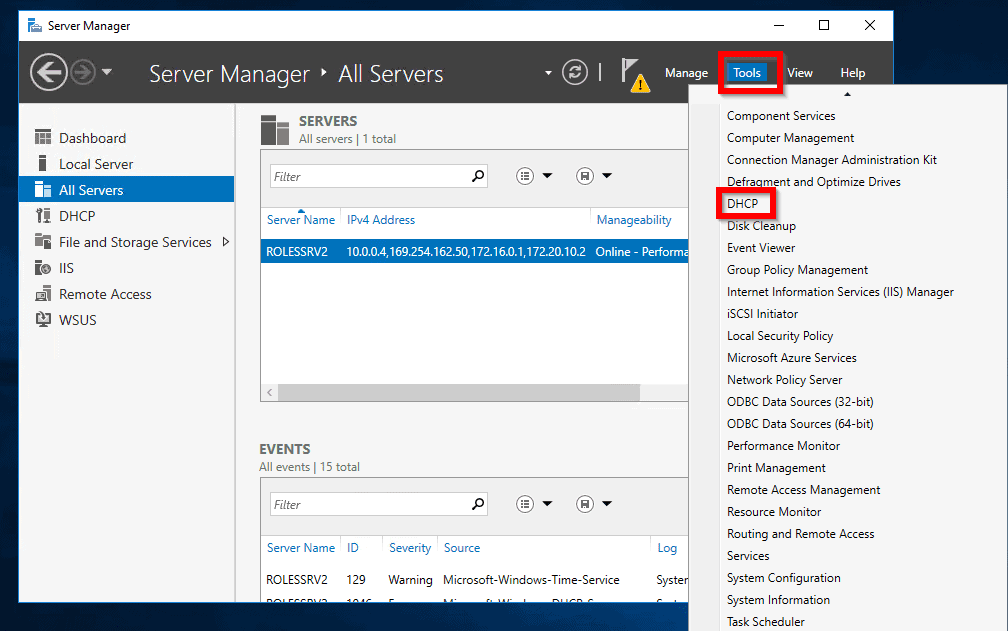
Task: Select the Microsoft-Windows-Time-Service event row
Action: 474,580
